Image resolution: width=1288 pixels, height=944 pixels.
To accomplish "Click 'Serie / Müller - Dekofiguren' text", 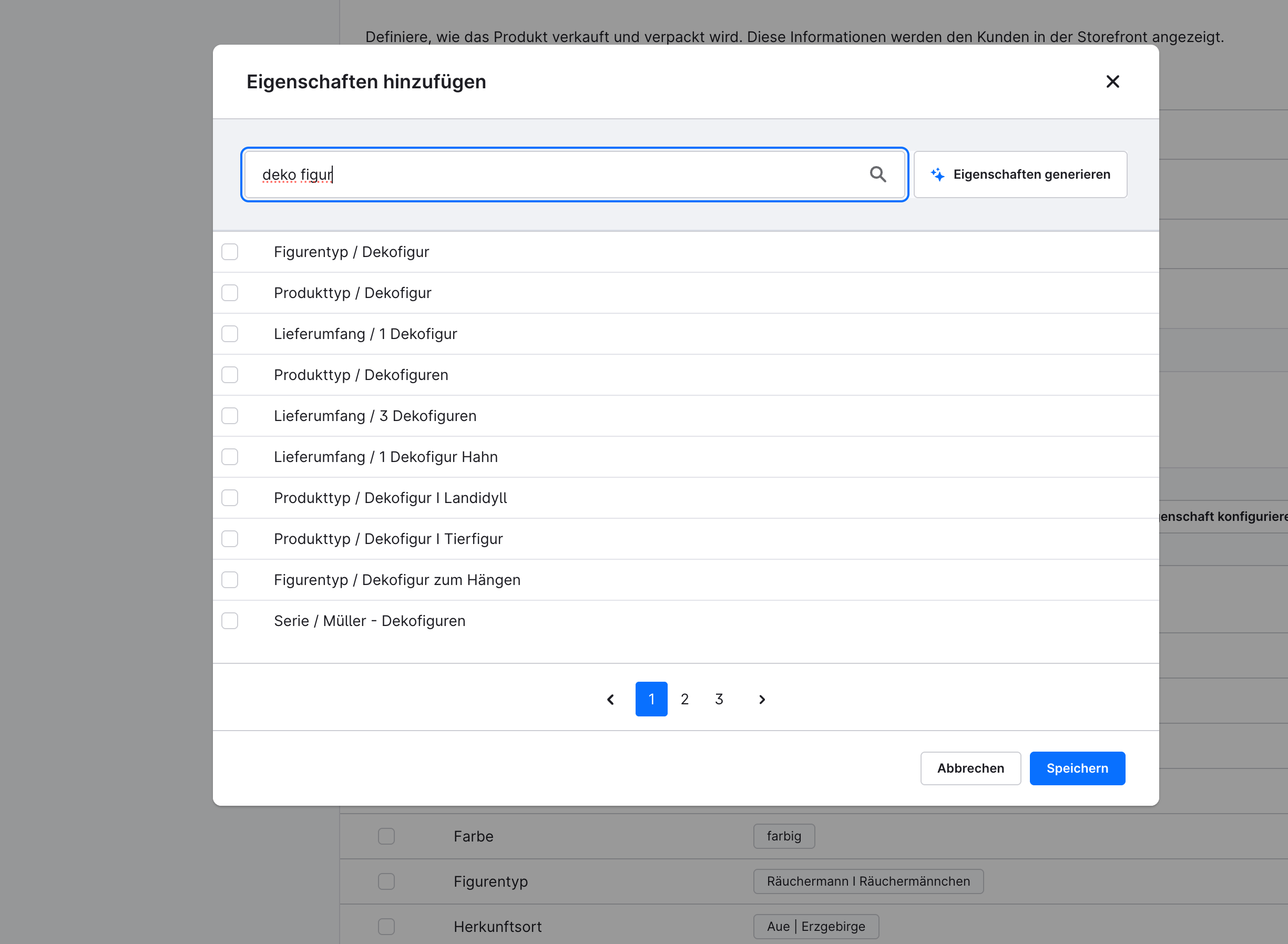I will [x=370, y=621].
